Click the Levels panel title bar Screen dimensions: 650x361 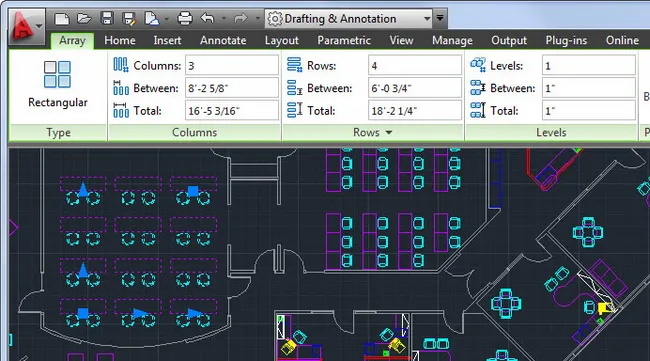point(551,133)
